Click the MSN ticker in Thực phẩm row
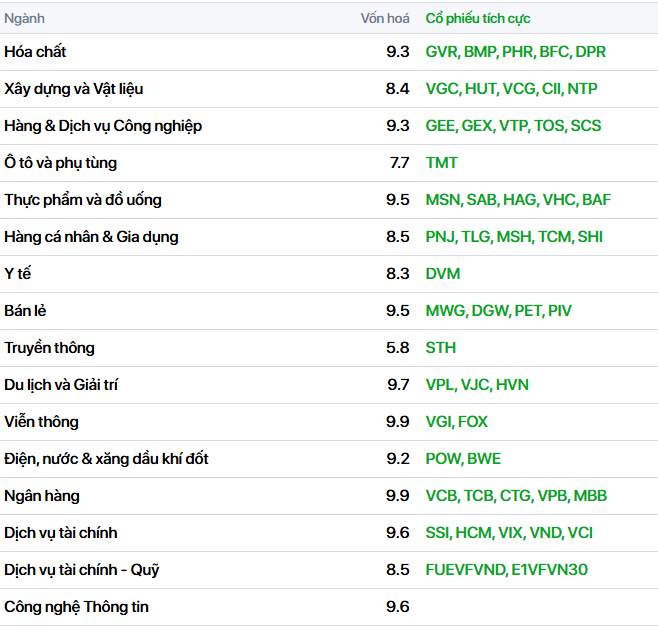Image resolution: width=658 pixels, height=626 pixels. (443, 200)
